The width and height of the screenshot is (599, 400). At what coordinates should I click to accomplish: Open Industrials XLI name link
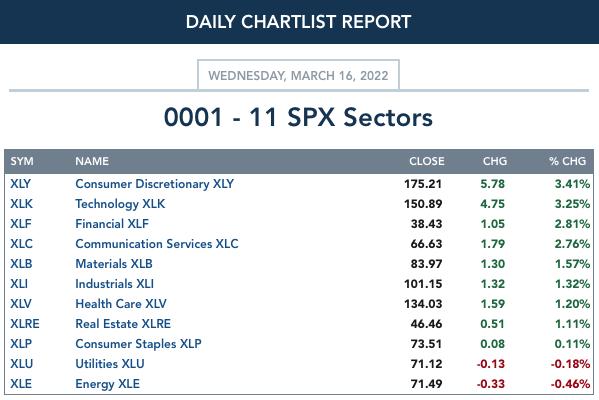pyautogui.click(x=114, y=283)
